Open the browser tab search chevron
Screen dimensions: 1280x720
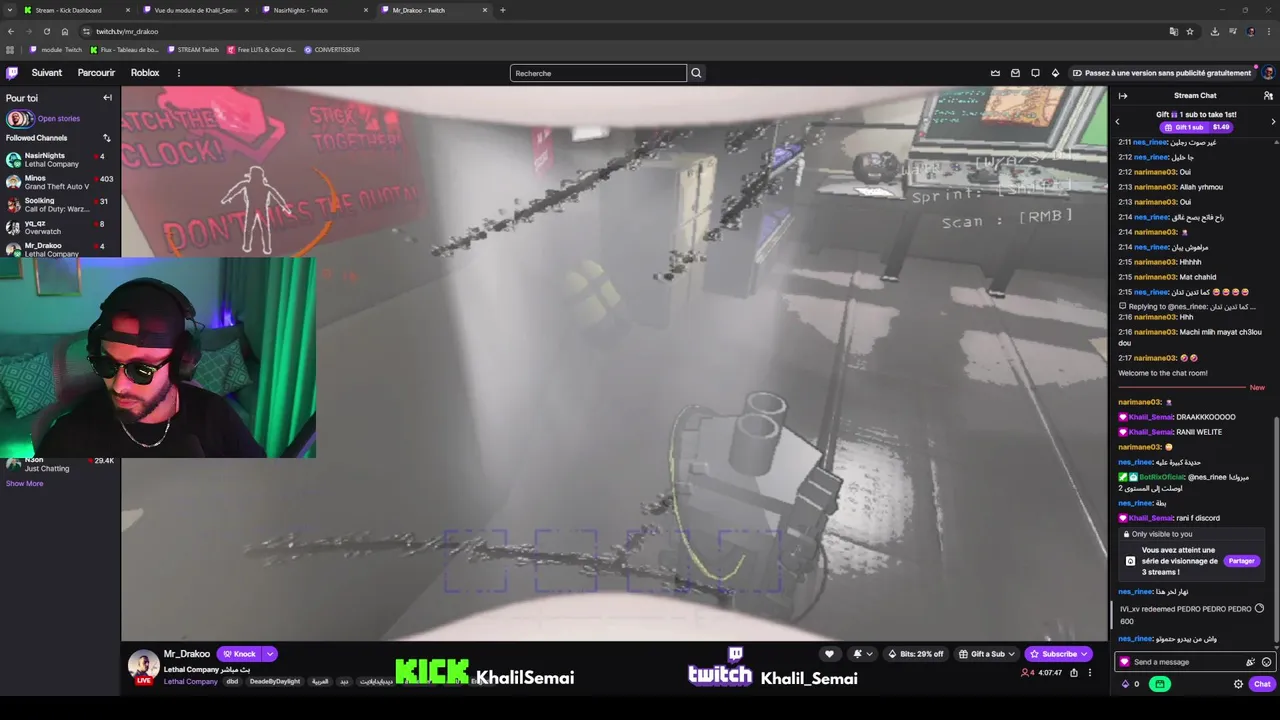[9, 10]
